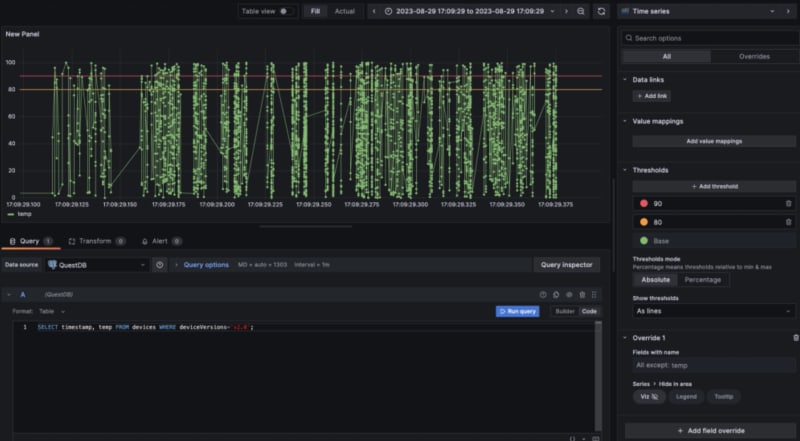Click the query editor vertical scrollbar
This screenshot has height=441, width=800.
pyautogui.click(x=598, y=376)
